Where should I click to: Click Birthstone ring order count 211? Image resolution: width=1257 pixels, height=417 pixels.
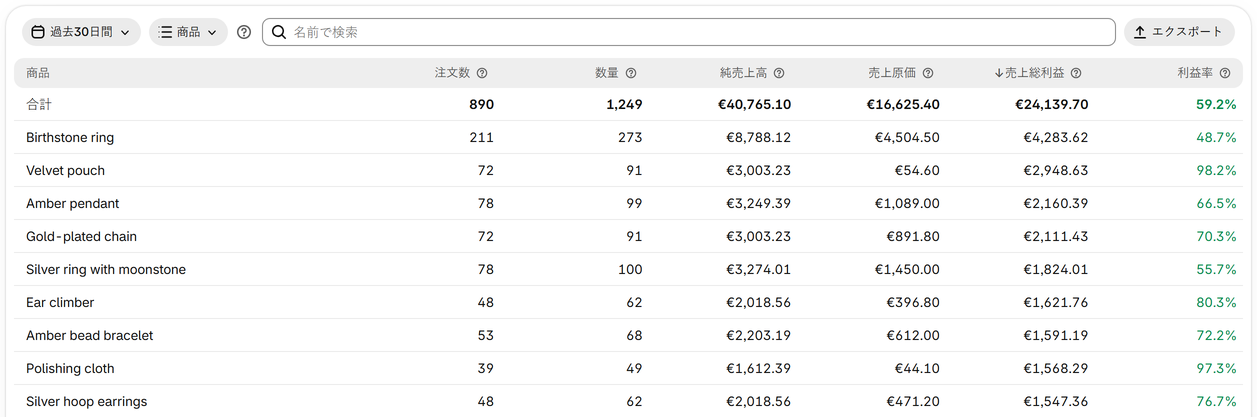pyautogui.click(x=482, y=137)
